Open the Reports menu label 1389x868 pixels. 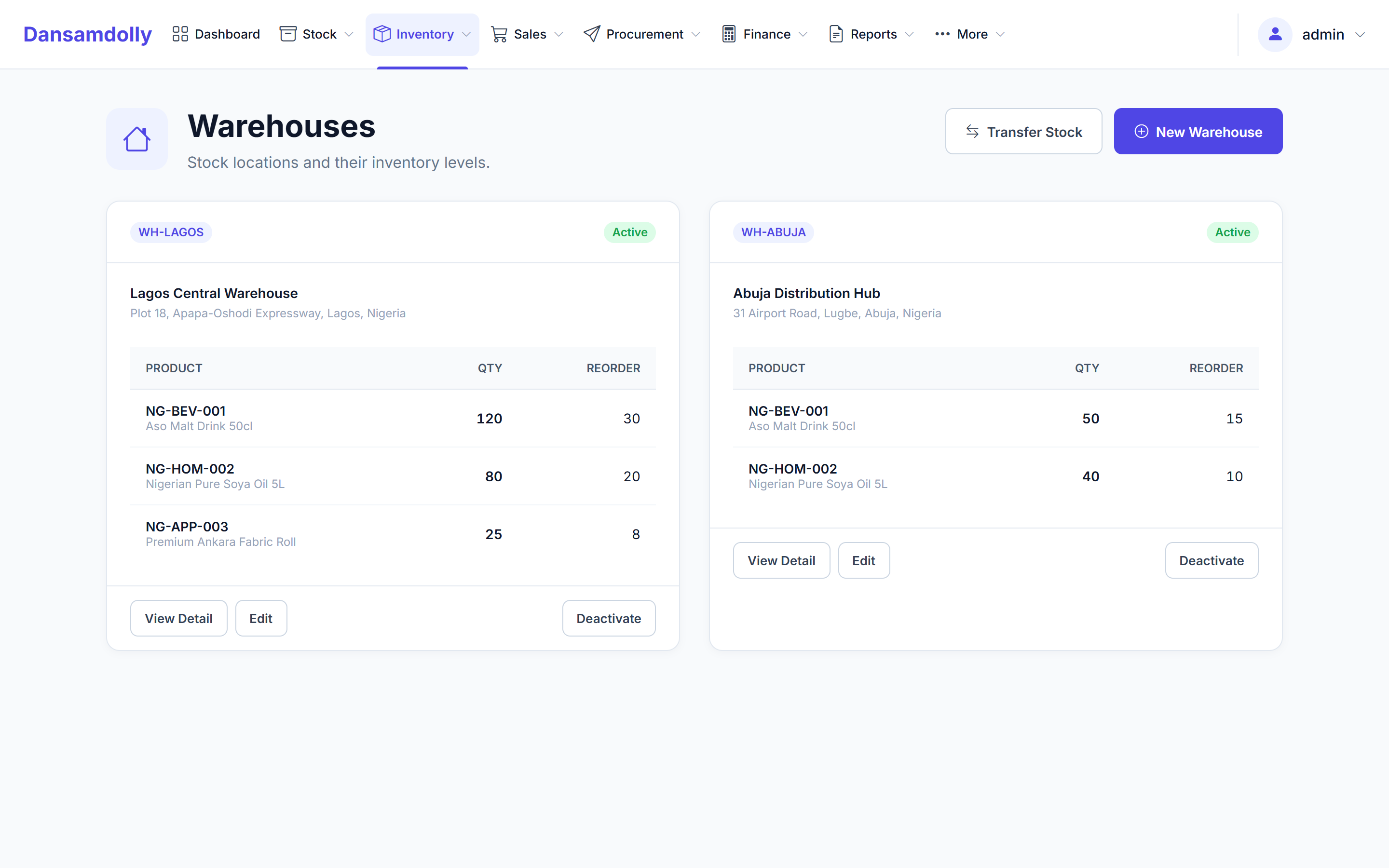873,34
